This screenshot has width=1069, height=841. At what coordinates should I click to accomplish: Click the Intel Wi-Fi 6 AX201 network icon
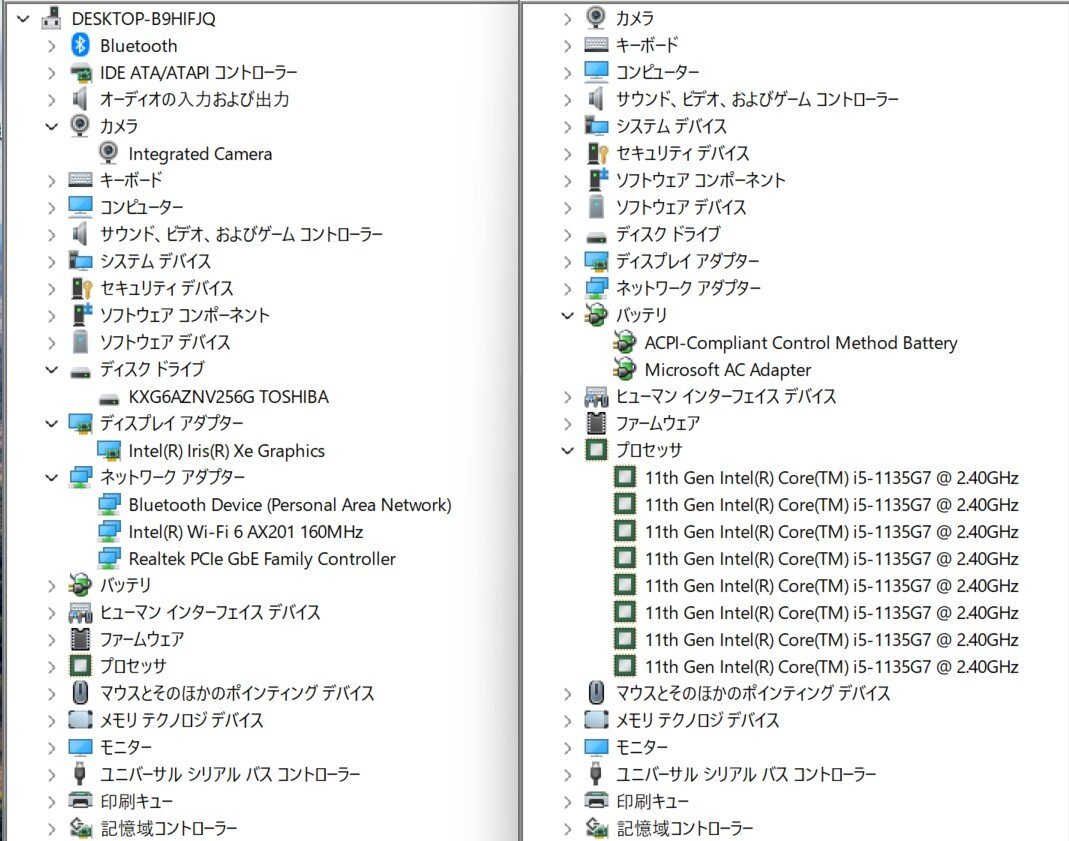coord(109,531)
